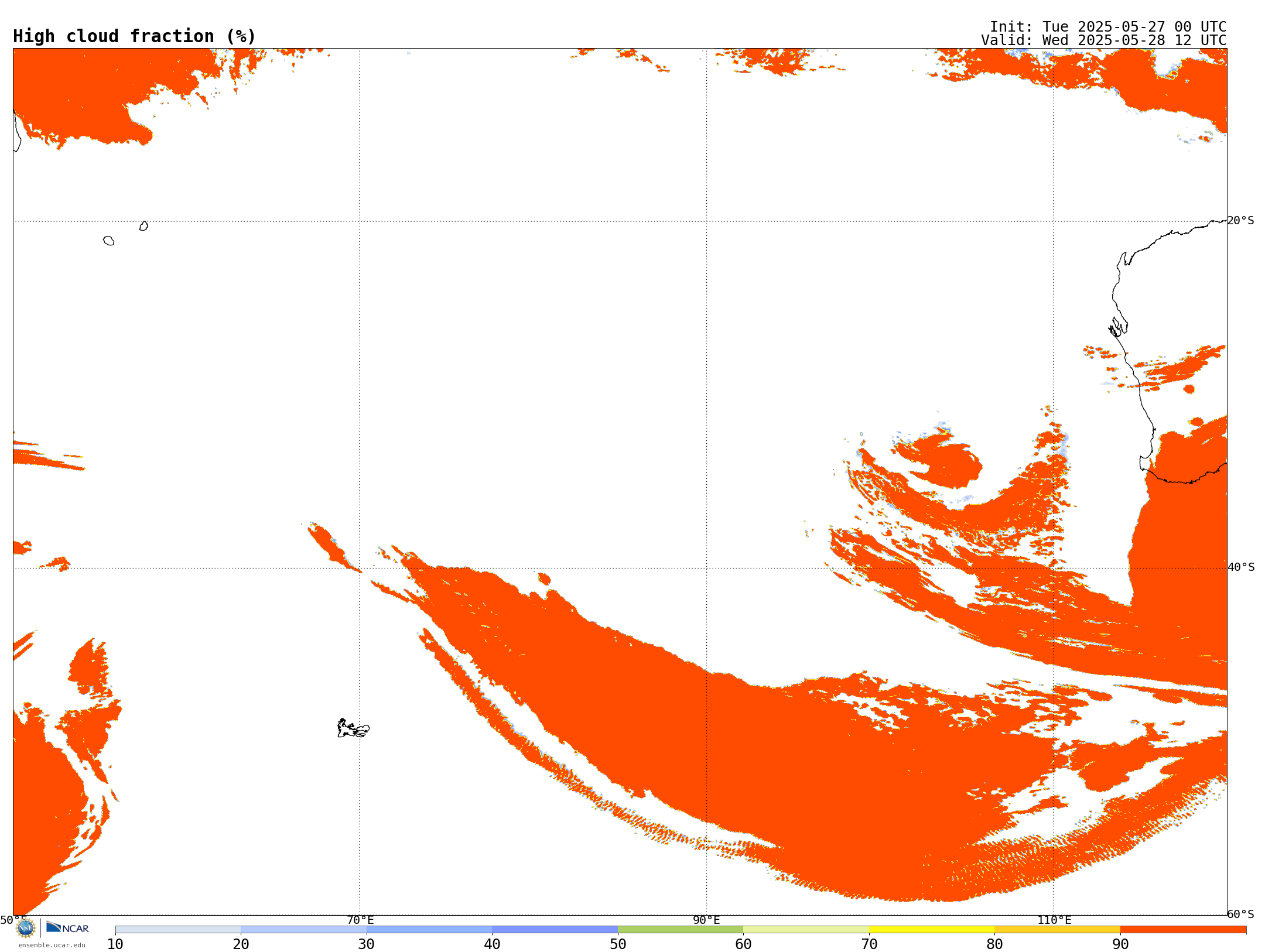The image size is (1265, 952).
Task: Click the 60°S latitude label
Action: click(1241, 914)
